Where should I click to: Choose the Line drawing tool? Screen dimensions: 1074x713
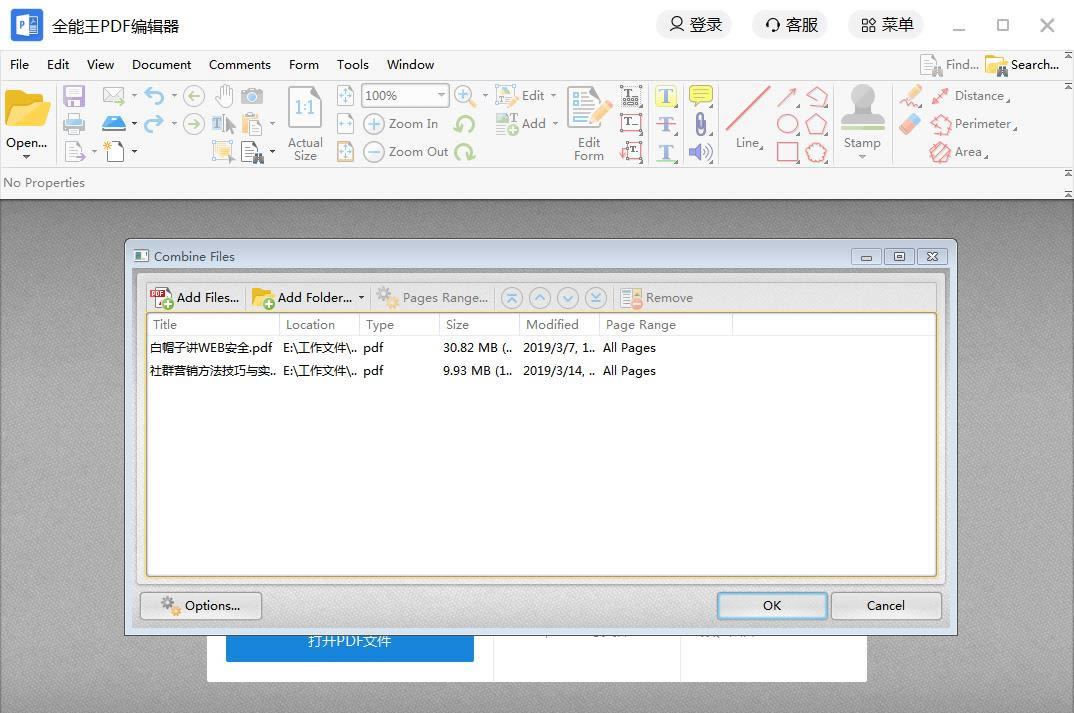point(747,109)
